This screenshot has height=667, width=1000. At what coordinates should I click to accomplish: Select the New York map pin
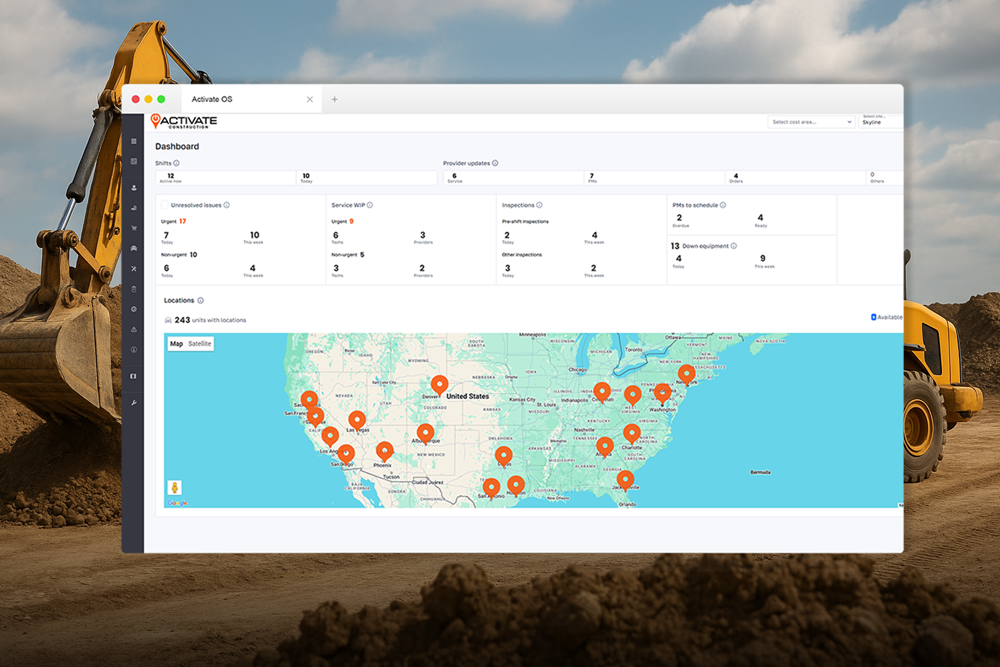pyautogui.click(x=686, y=374)
